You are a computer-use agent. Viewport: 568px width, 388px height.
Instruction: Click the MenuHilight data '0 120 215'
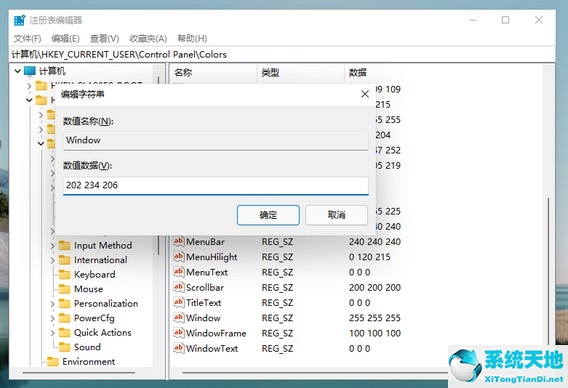(x=369, y=257)
